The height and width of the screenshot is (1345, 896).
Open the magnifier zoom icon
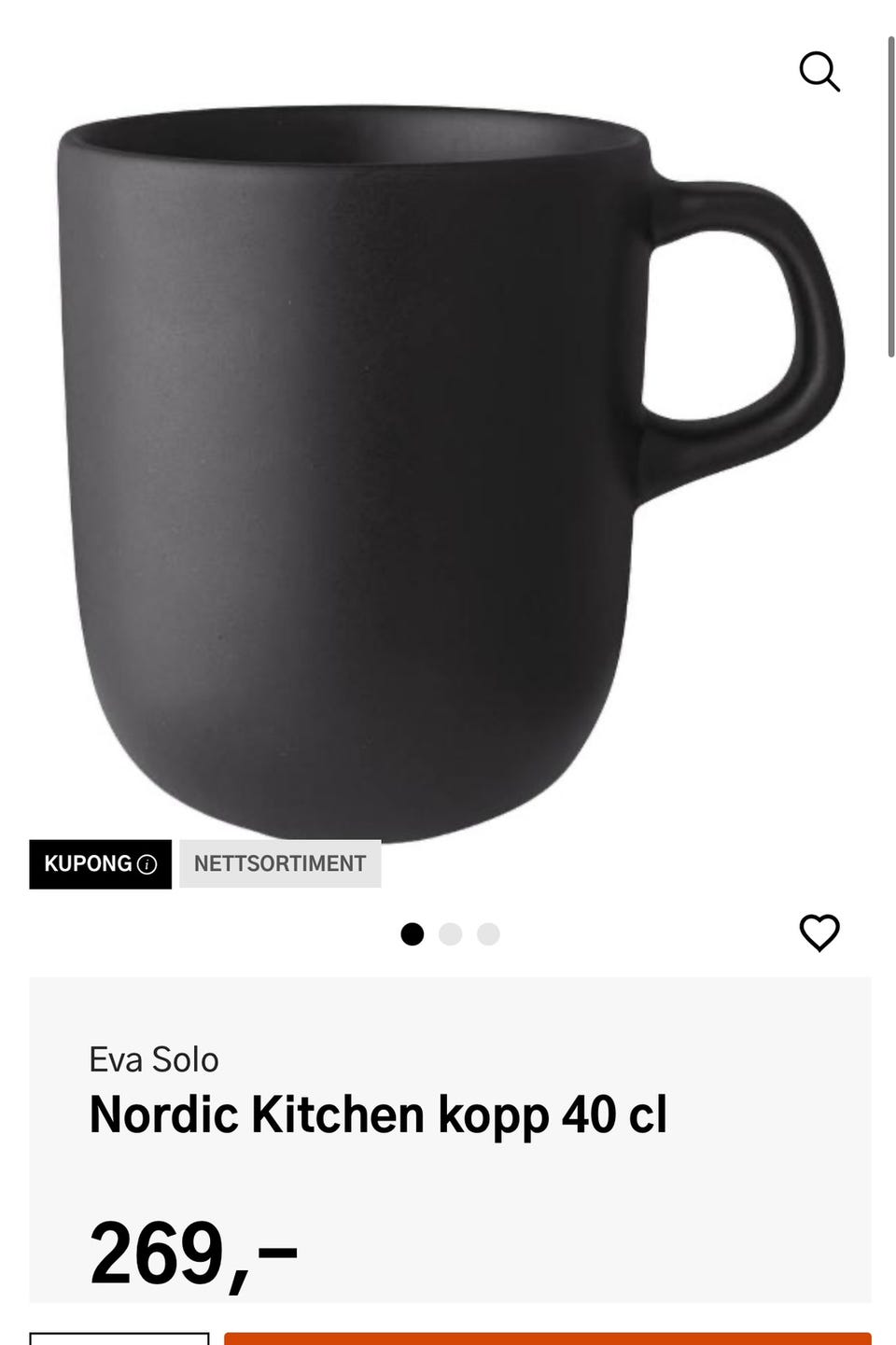pos(819,72)
